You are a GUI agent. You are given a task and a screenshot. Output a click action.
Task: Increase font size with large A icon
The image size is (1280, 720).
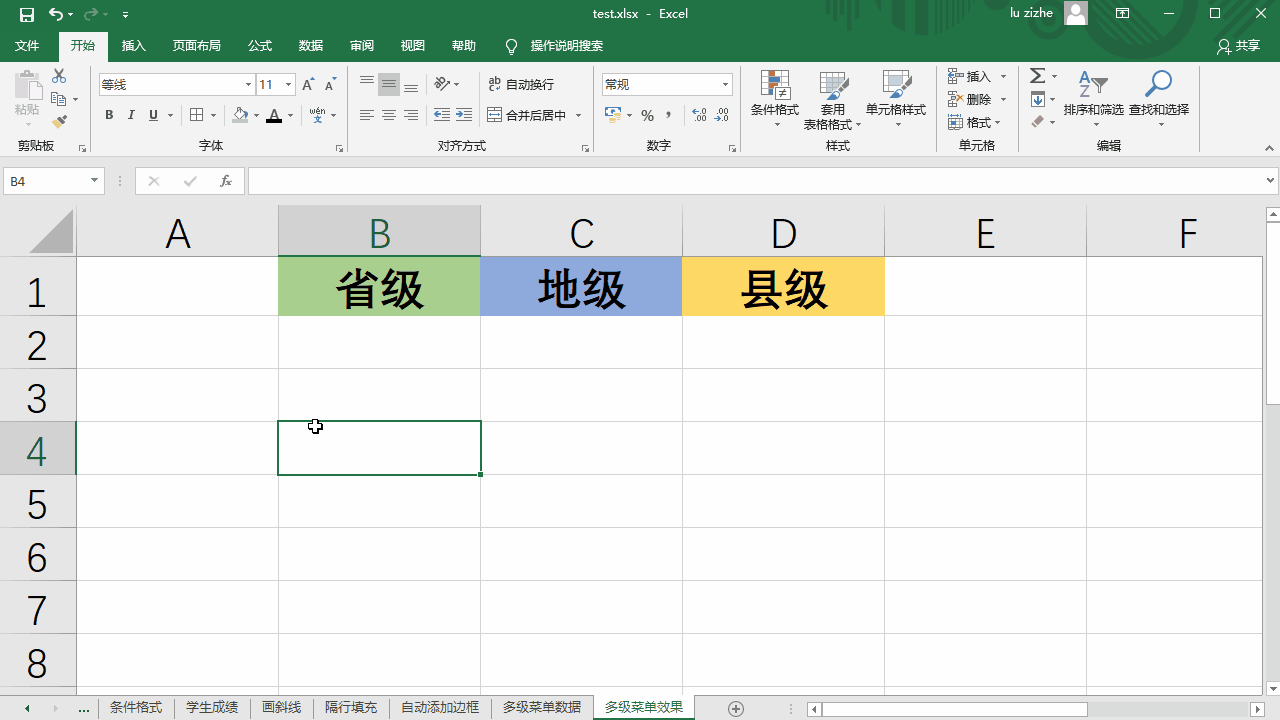308,85
